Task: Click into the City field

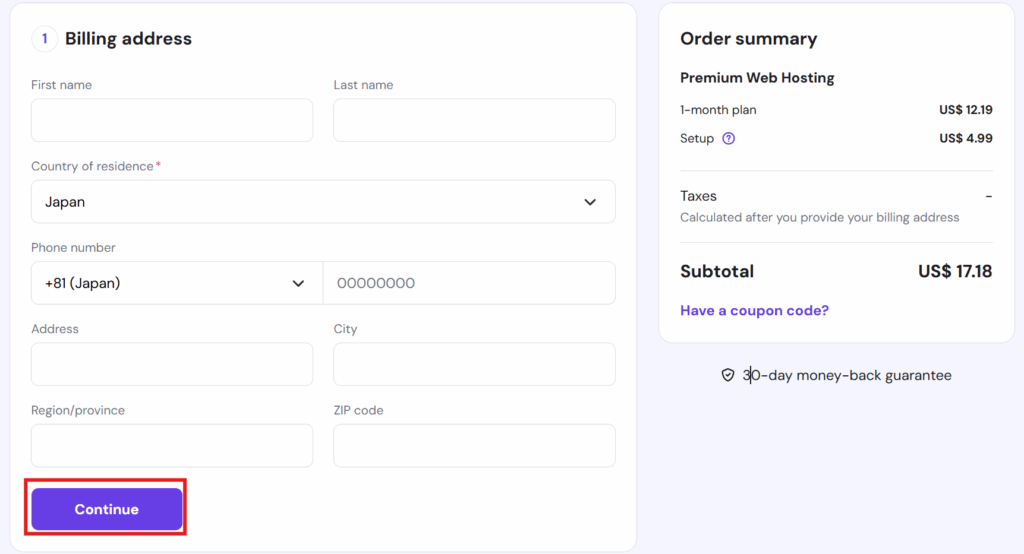Action: coord(474,364)
